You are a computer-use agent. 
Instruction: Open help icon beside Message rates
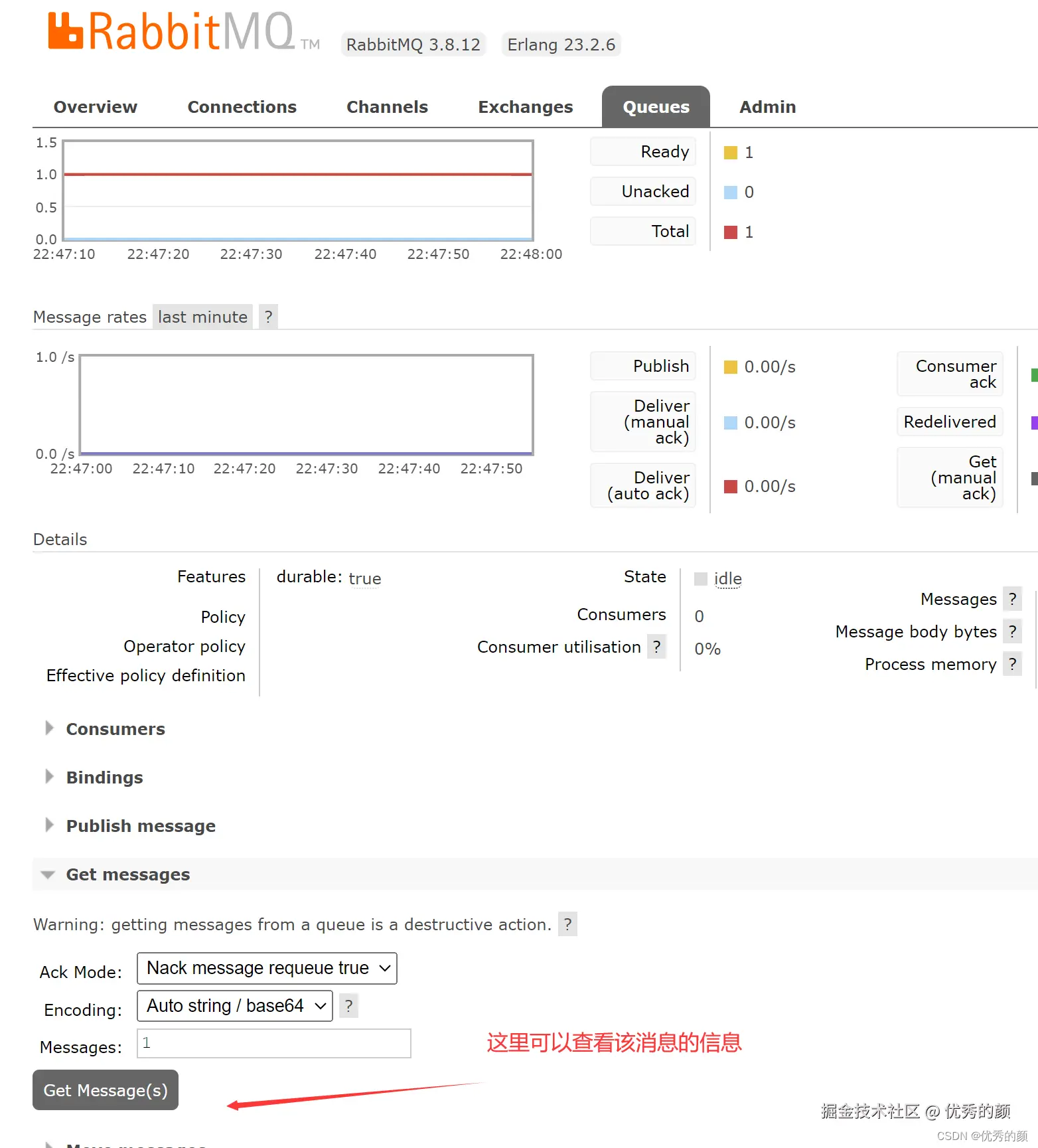(268, 317)
